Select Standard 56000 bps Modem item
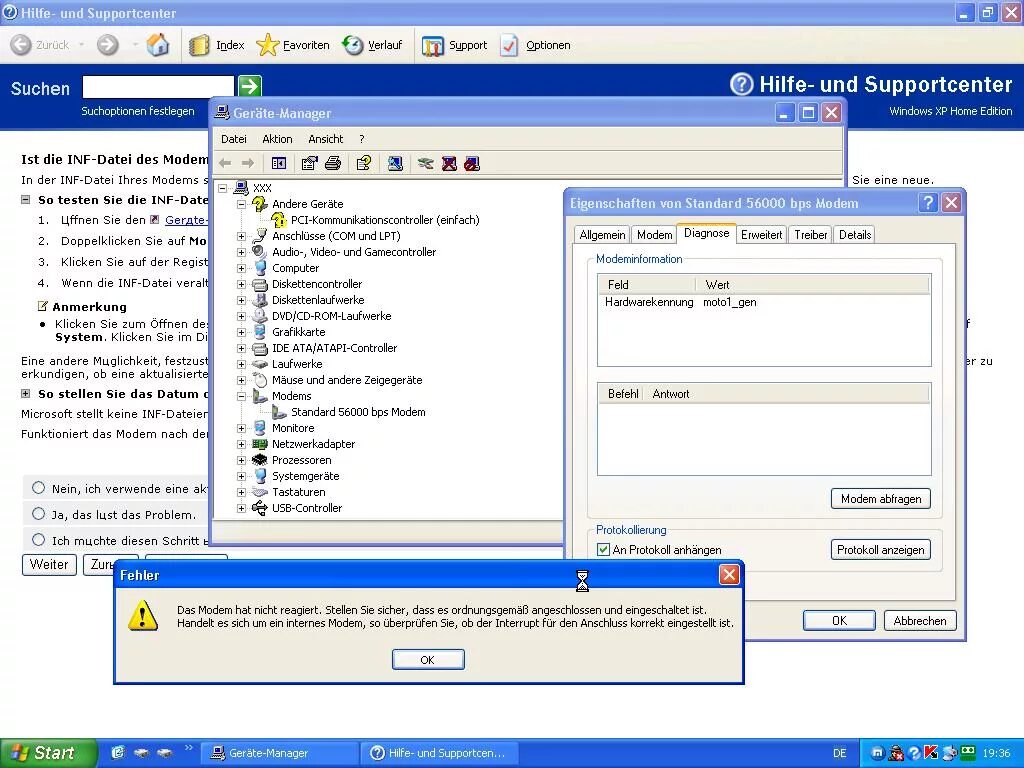 click(358, 412)
